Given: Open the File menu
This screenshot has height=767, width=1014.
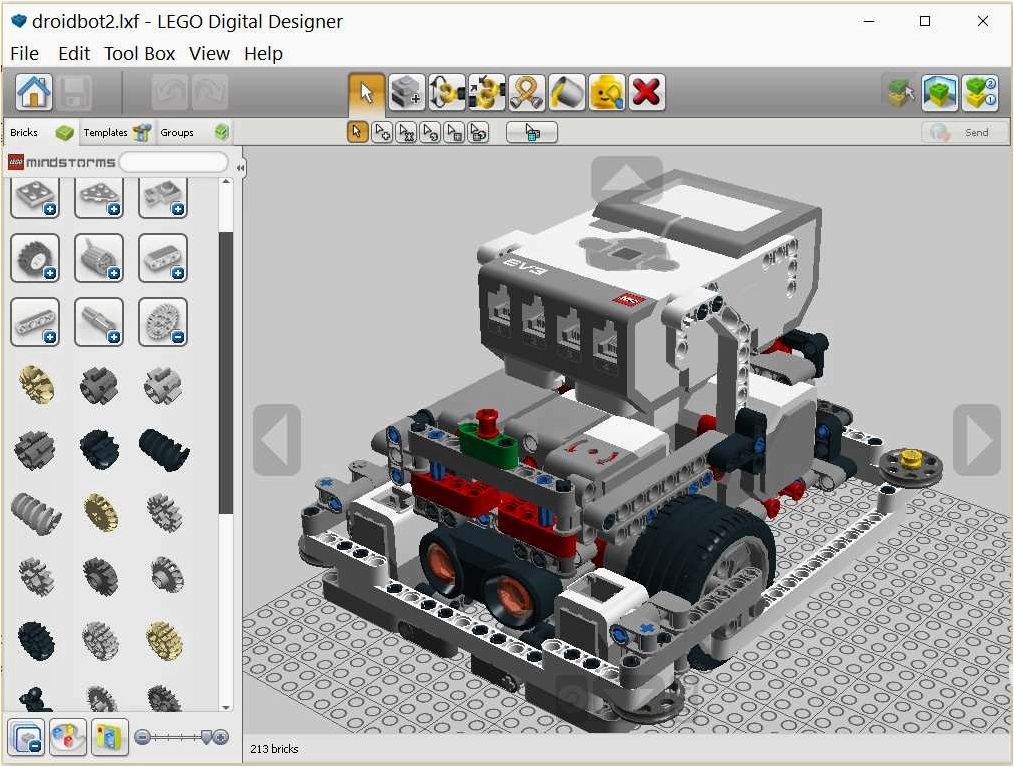Looking at the screenshot, I should 25,54.
